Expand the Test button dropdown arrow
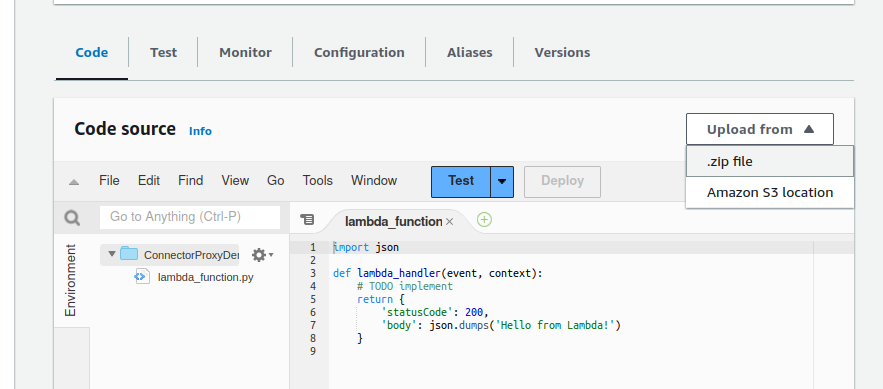This screenshot has width=883, height=389. coord(502,182)
